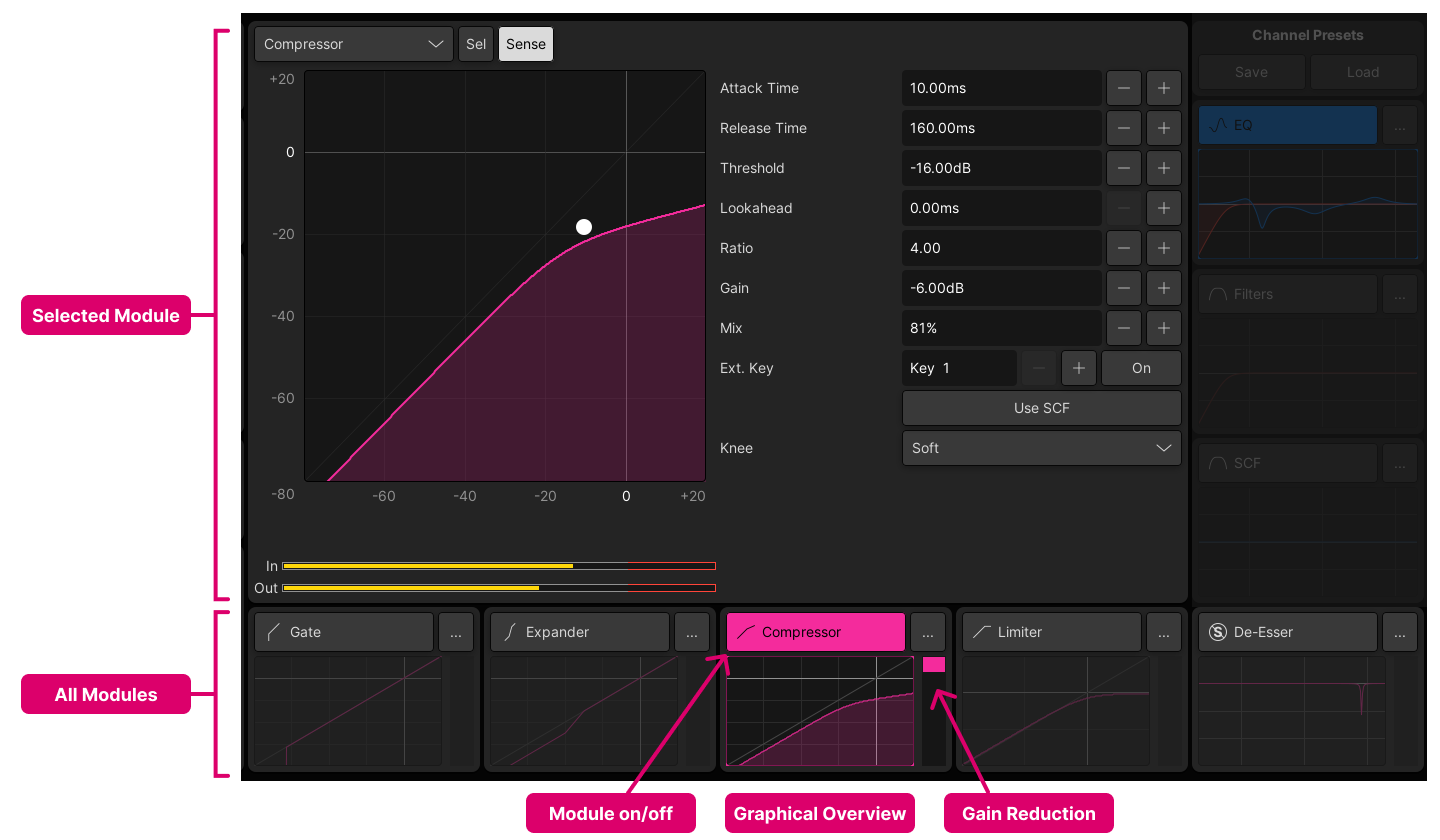Open Gate module options ellipsis
1440x840 pixels.
(456, 632)
